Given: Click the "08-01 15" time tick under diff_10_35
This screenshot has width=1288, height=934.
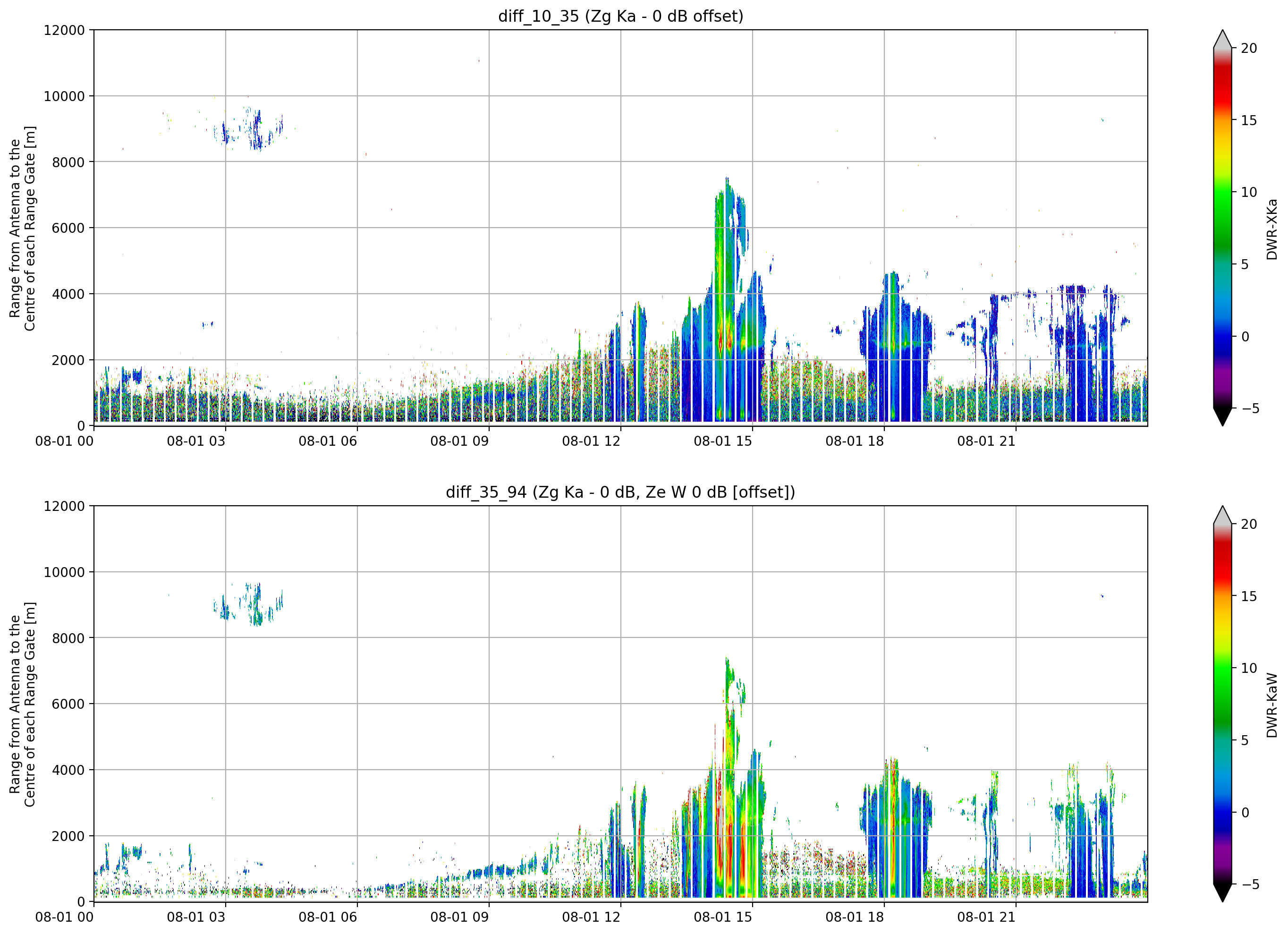Looking at the screenshot, I should click(x=723, y=441).
